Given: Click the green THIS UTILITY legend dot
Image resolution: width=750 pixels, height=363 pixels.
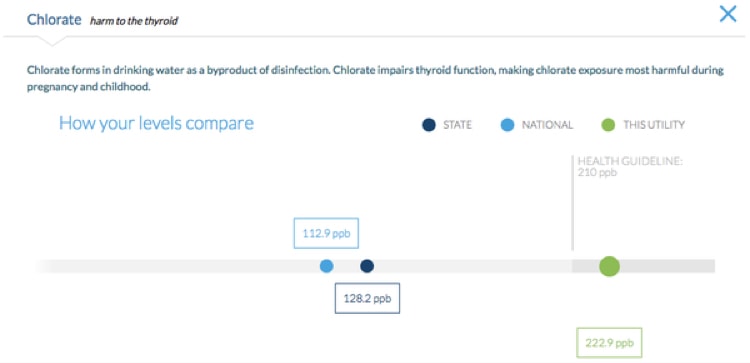Looking at the screenshot, I should 608,125.
